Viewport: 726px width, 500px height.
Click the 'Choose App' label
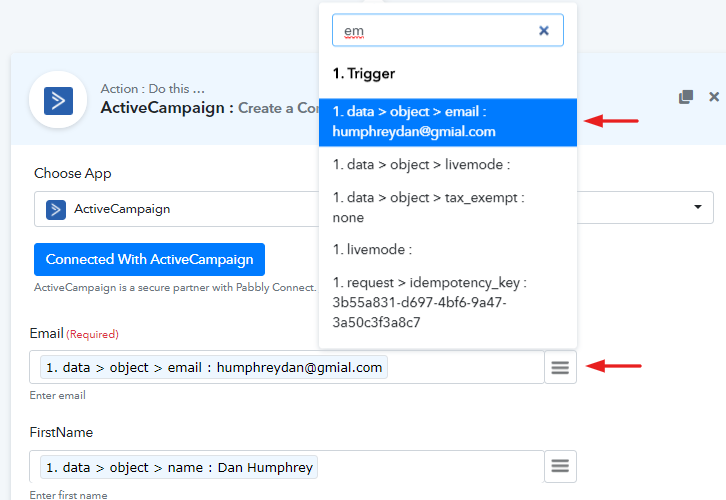tap(73, 174)
